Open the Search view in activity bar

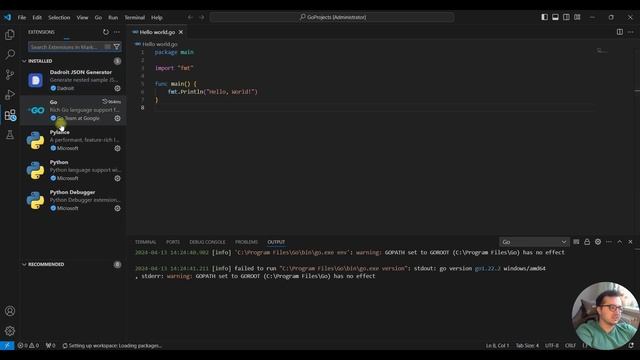point(10,54)
